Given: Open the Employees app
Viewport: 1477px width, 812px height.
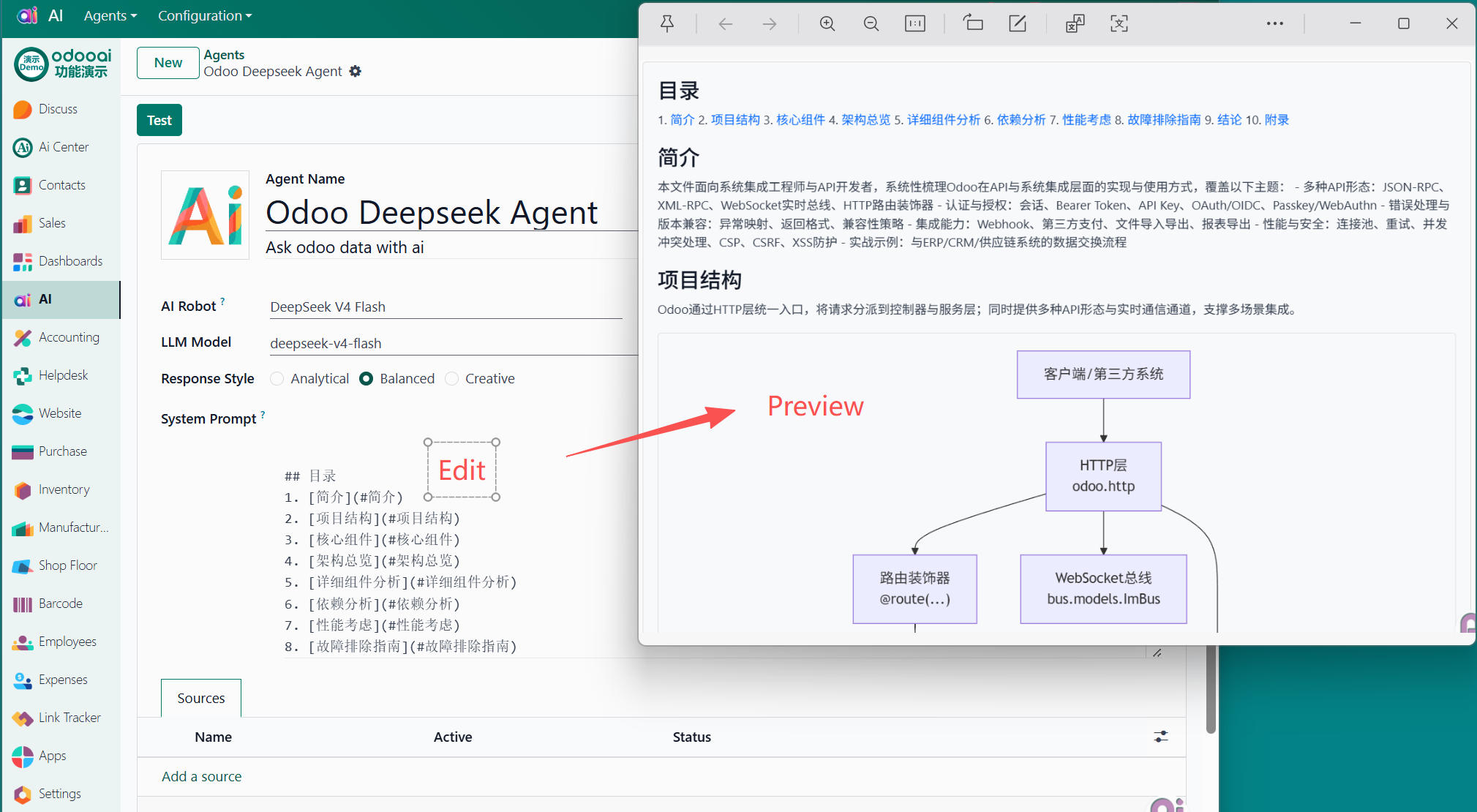Looking at the screenshot, I should [61, 642].
